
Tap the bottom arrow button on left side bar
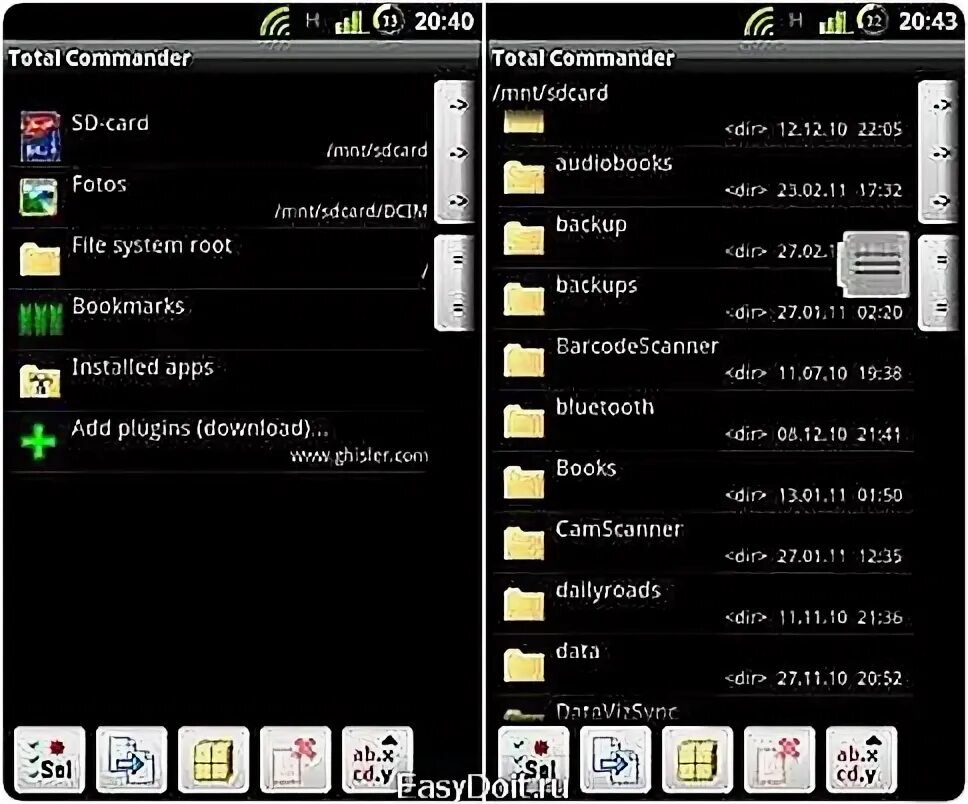(458, 201)
